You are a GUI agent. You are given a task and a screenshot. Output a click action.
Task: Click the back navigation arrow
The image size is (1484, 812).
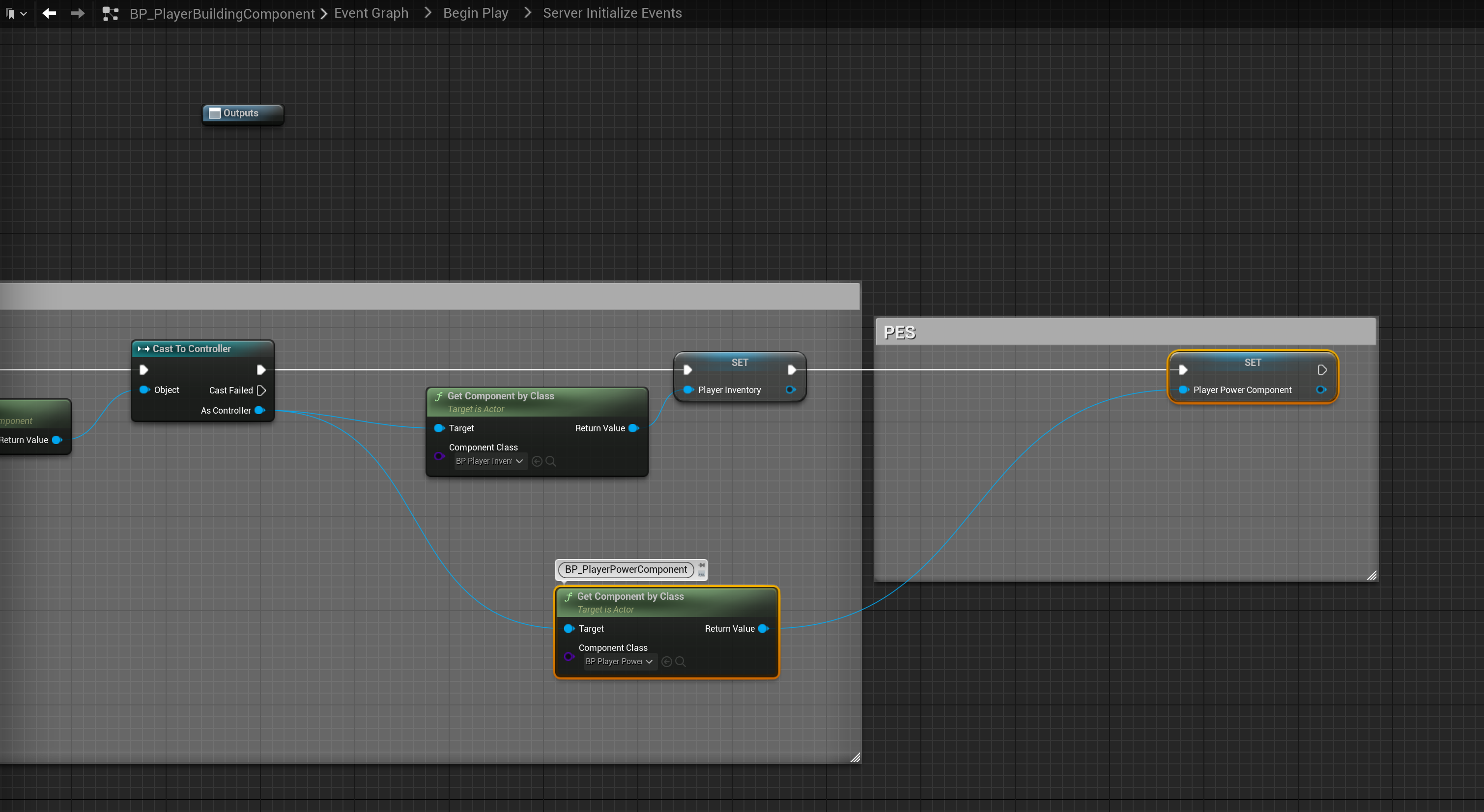(49, 13)
